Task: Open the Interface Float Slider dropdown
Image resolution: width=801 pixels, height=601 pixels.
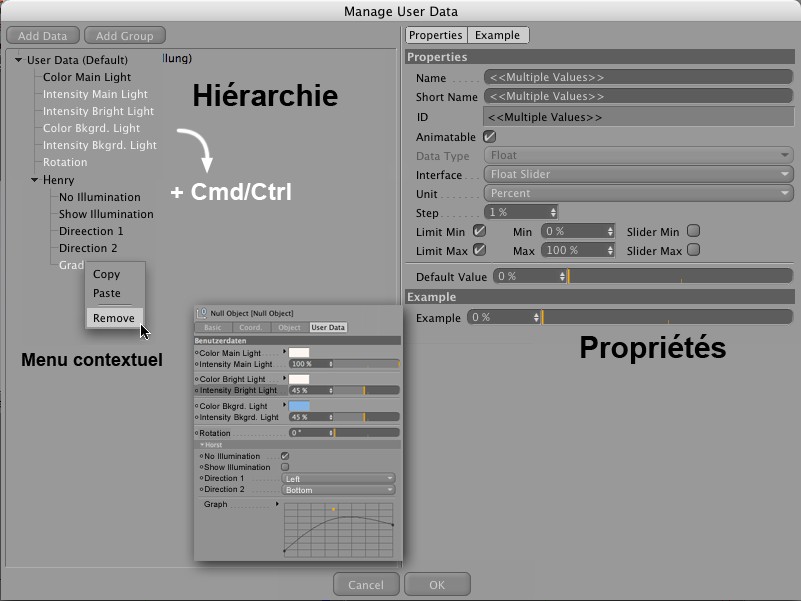Action: 638,174
